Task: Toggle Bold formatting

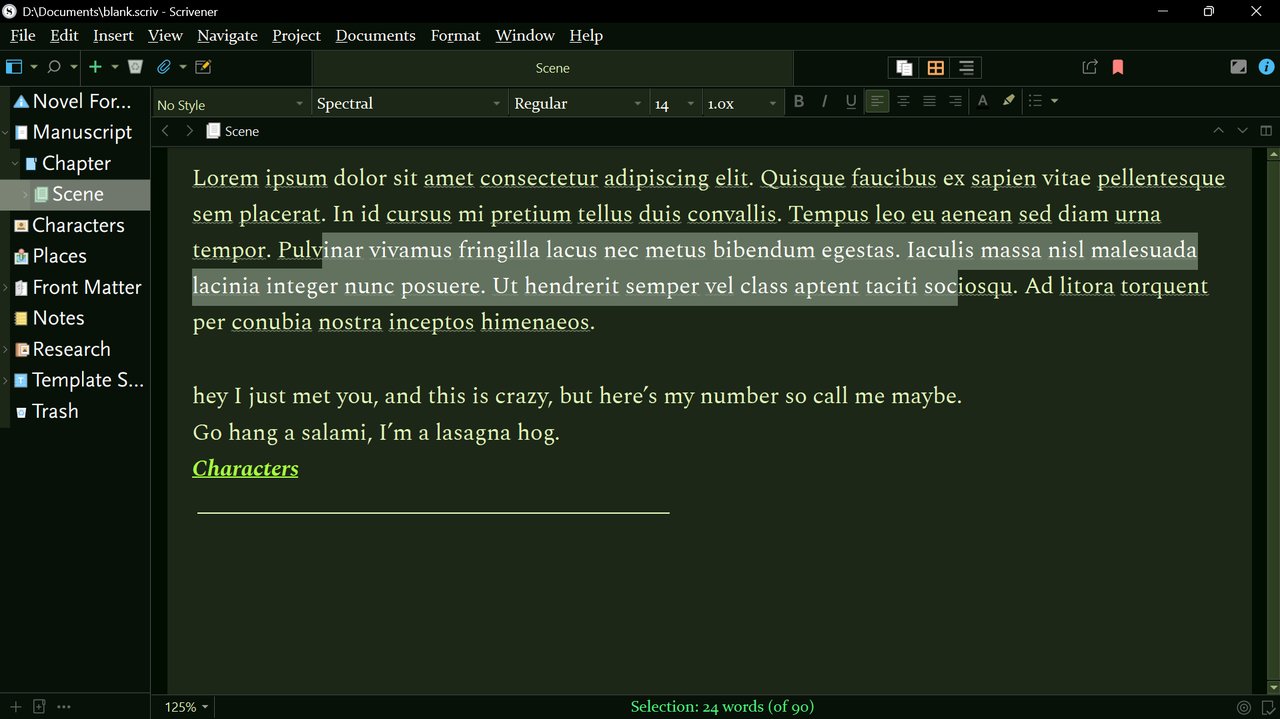Action: (799, 101)
